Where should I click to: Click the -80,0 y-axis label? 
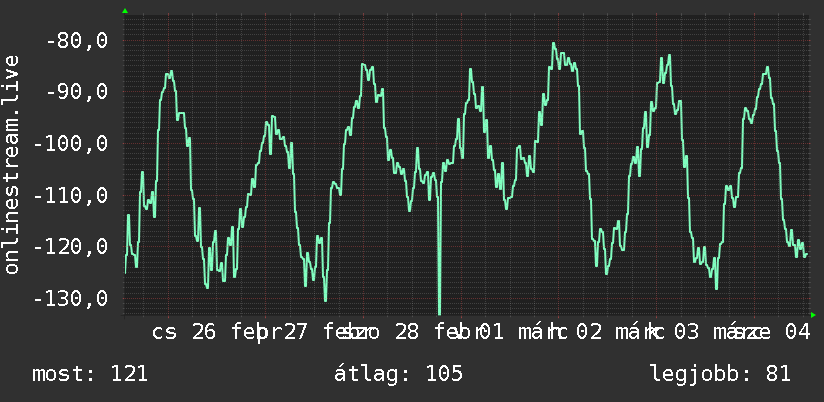77,41
